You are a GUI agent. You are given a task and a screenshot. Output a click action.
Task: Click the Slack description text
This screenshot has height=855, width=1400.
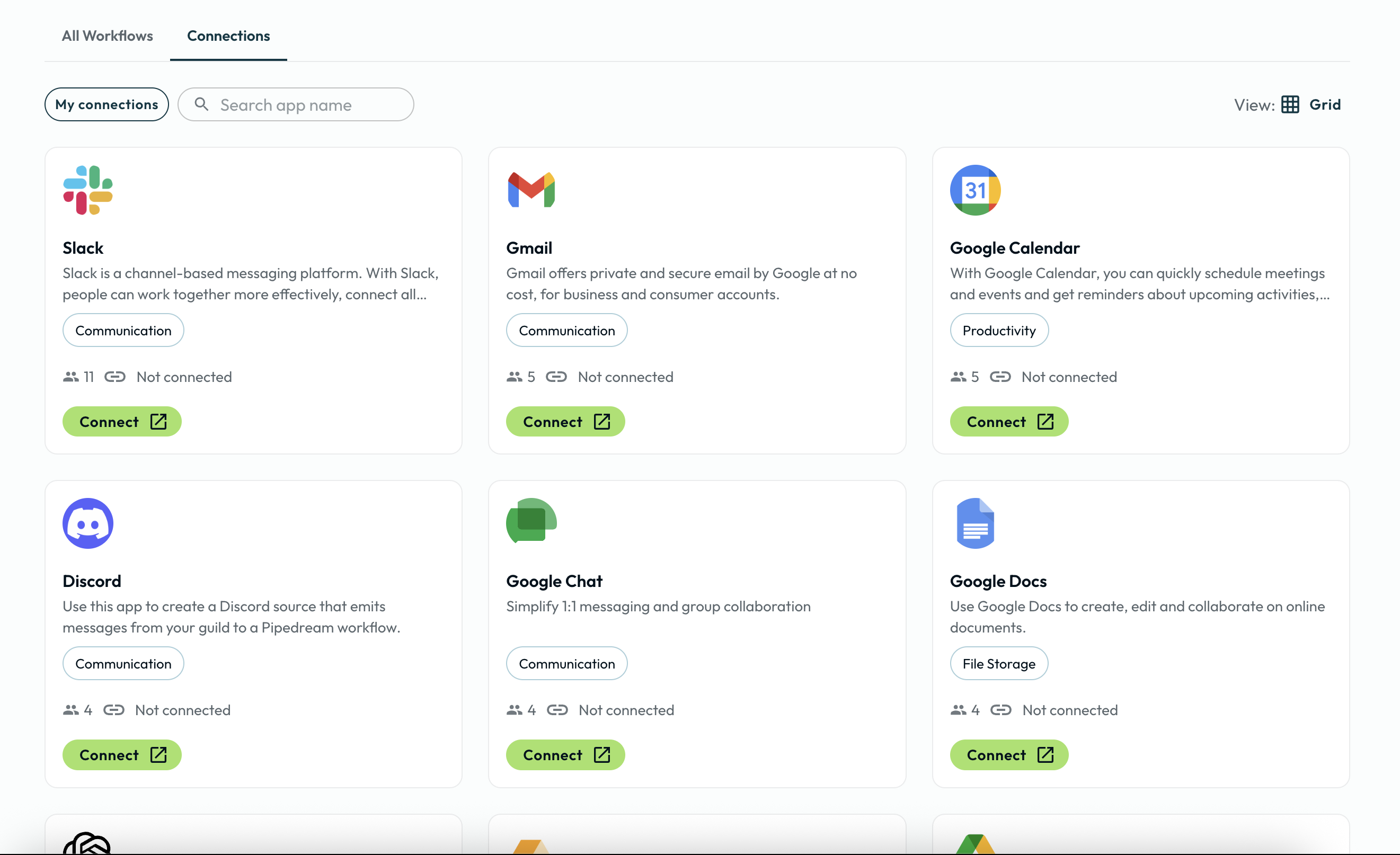click(251, 283)
